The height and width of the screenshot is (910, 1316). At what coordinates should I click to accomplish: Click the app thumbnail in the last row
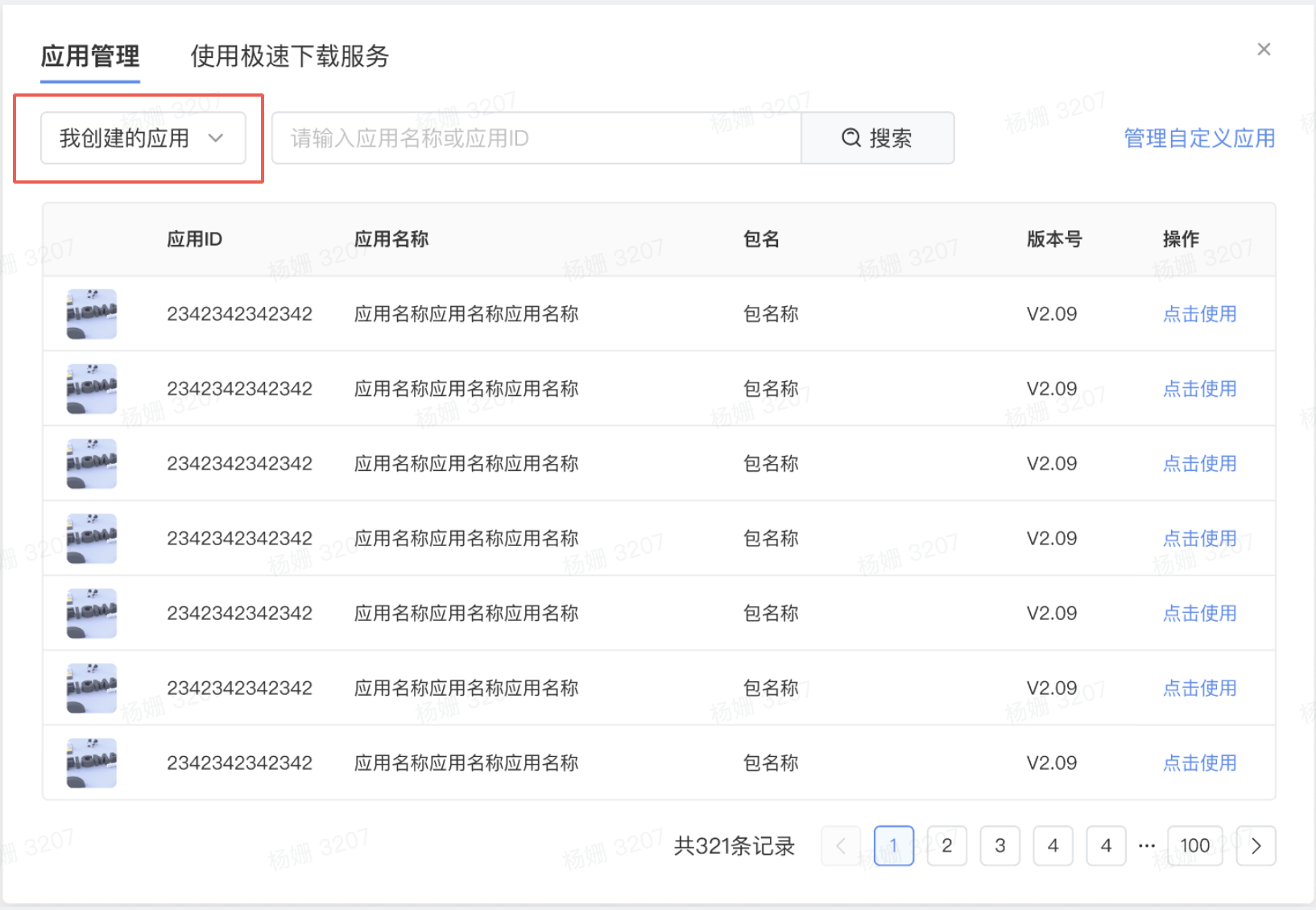[90, 763]
